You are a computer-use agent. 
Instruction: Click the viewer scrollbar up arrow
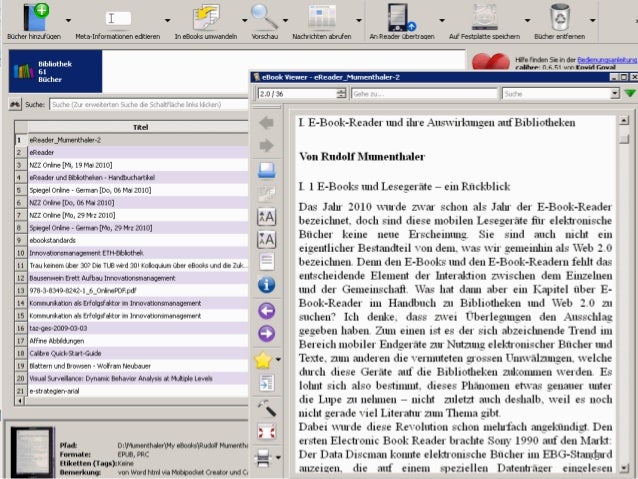[624, 121]
